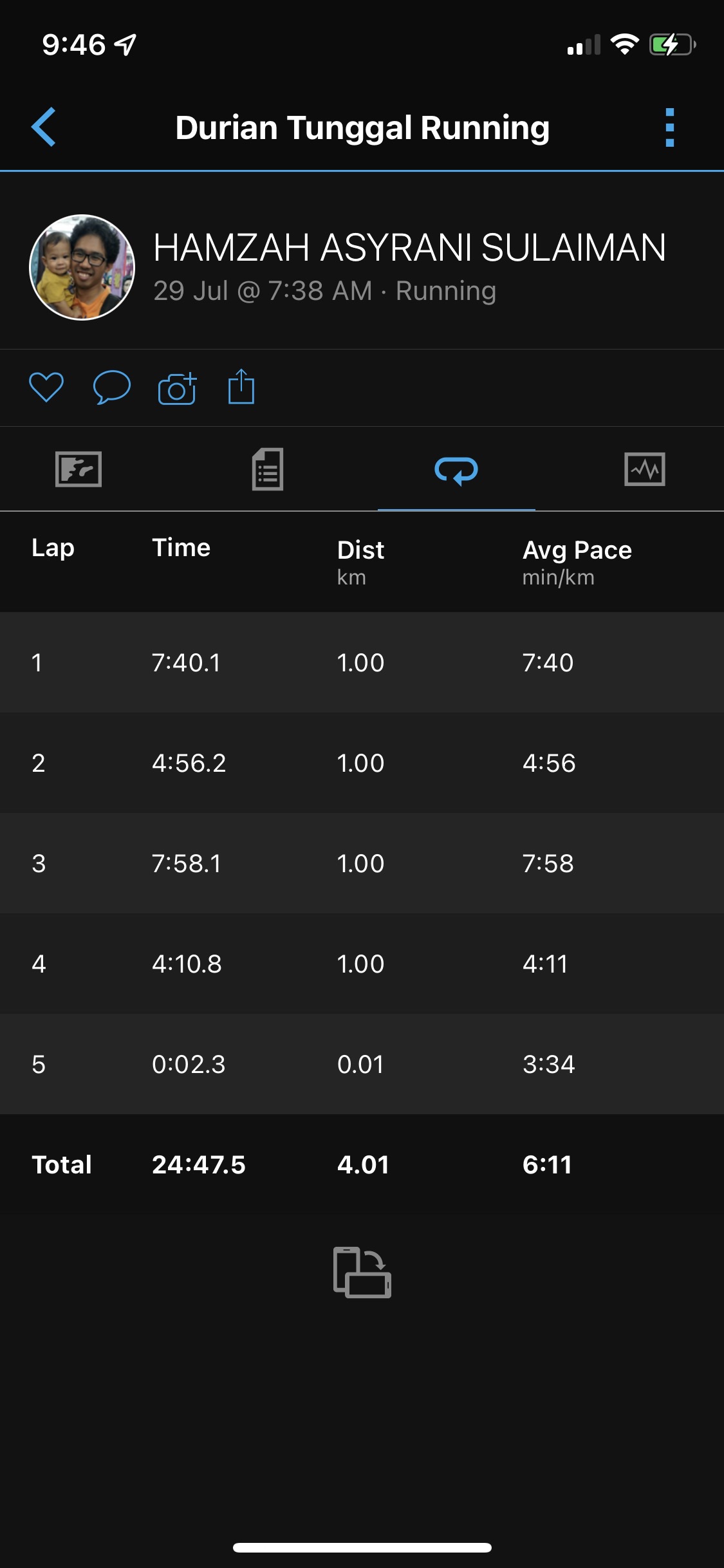Open the three-dot more options menu
This screenshot has width=724, height=1568.
[669, 127]
